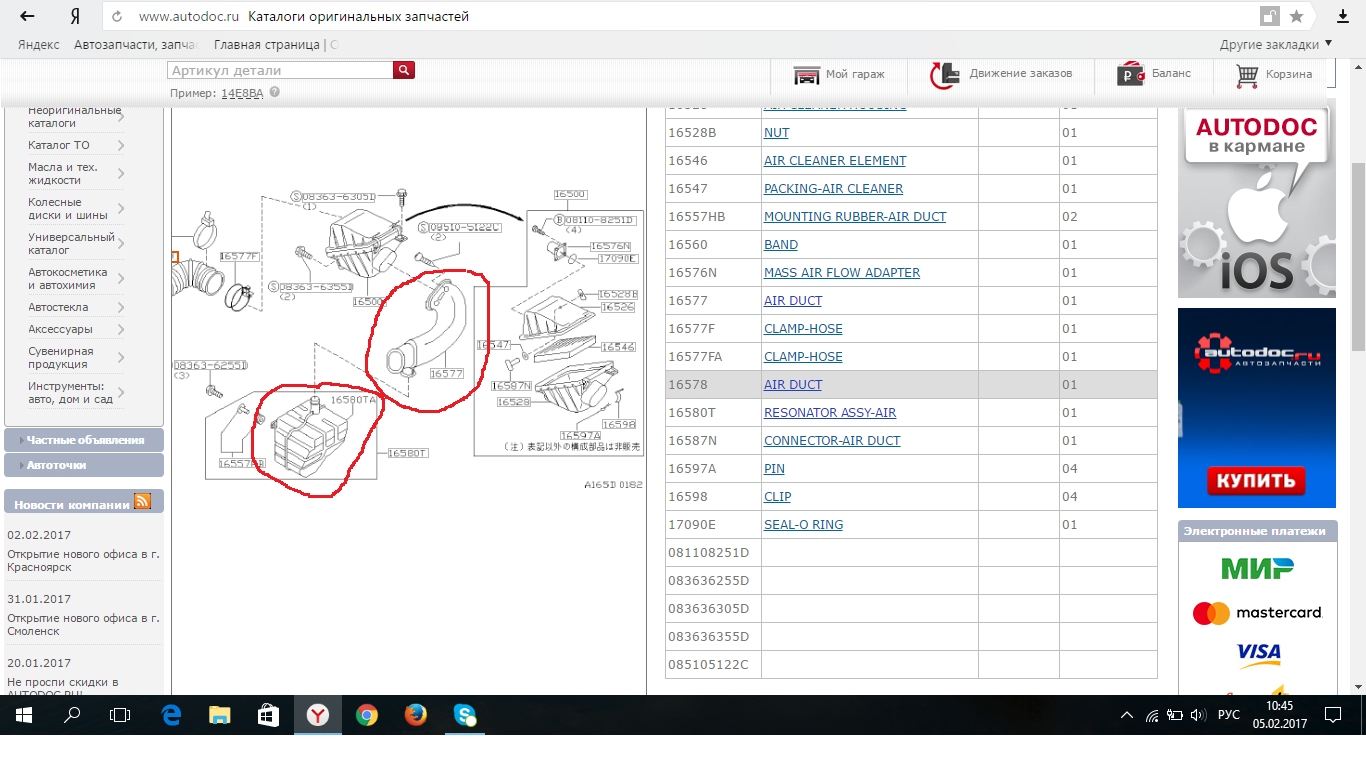This screenshot has width=1366, height=768.
Task: Open browser downloads arrow icon
Action: click(1342, 17)
